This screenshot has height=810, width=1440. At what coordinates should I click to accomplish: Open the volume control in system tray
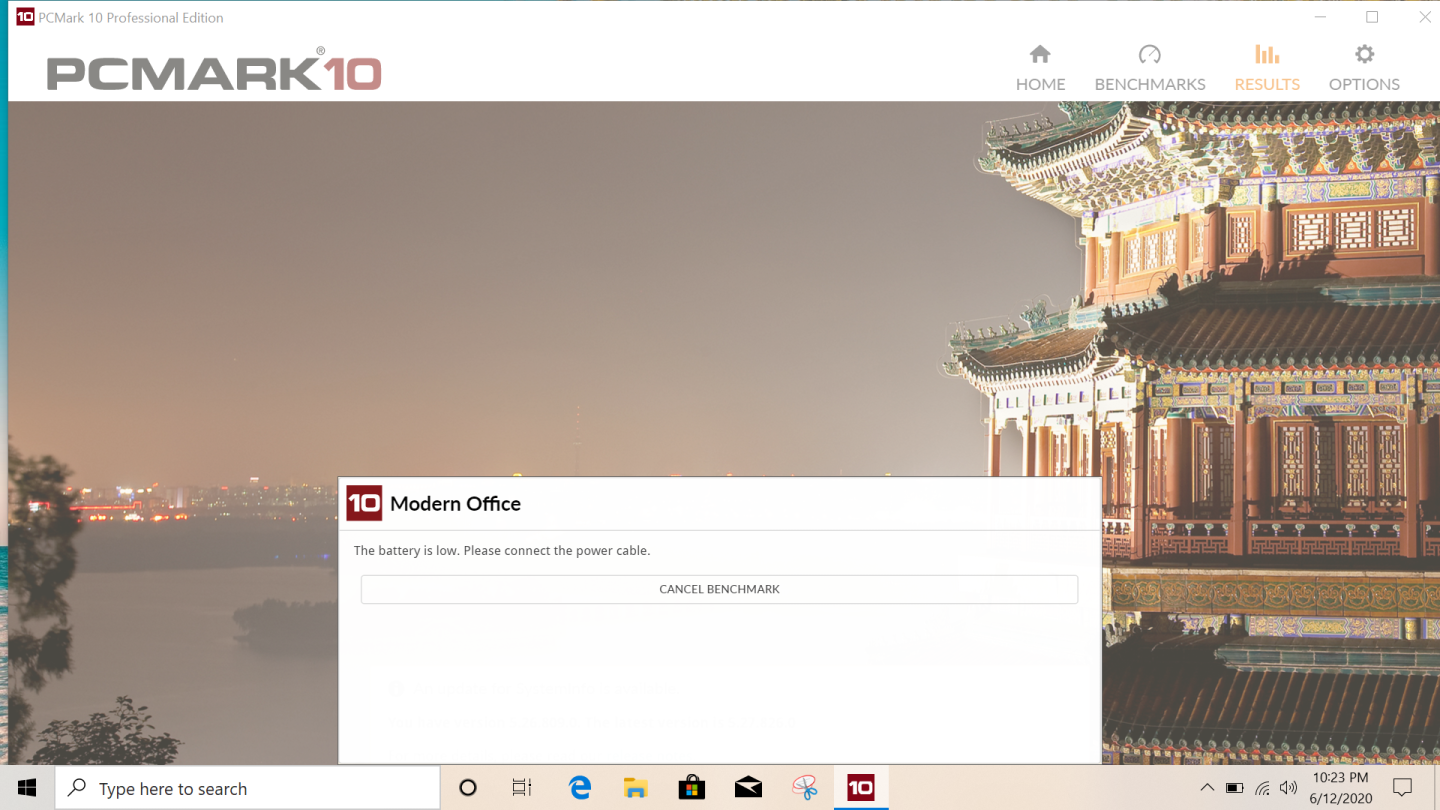pos(1288,788)
